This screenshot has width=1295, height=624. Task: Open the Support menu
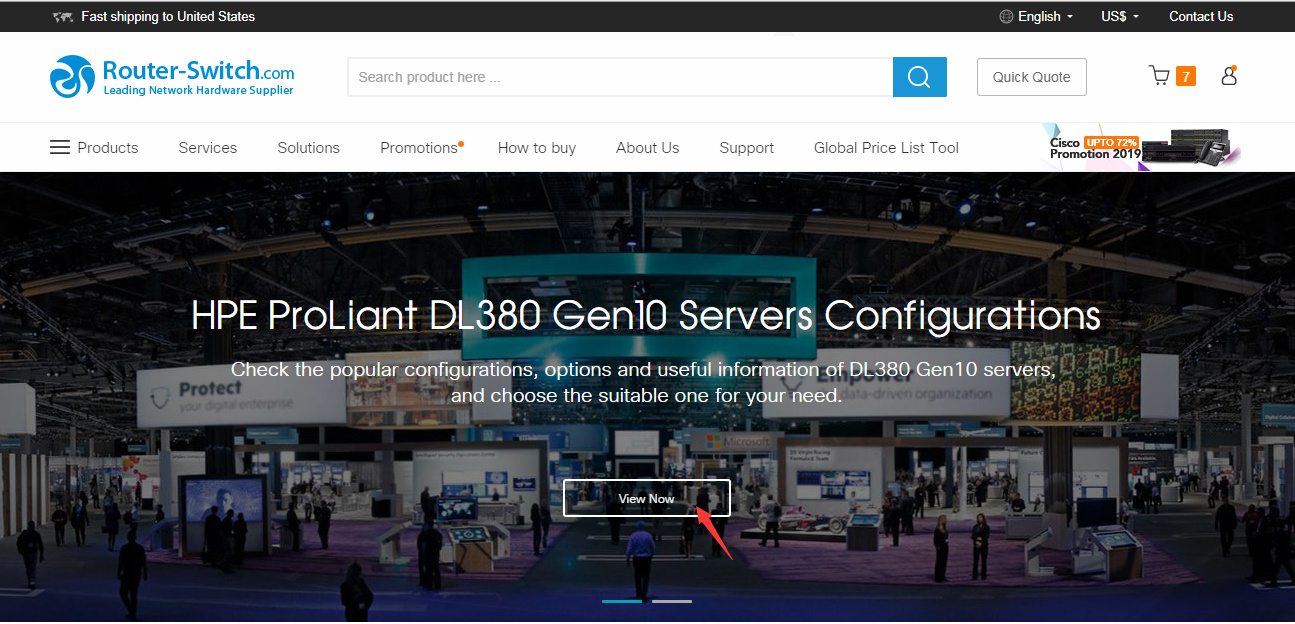[747, 147]
